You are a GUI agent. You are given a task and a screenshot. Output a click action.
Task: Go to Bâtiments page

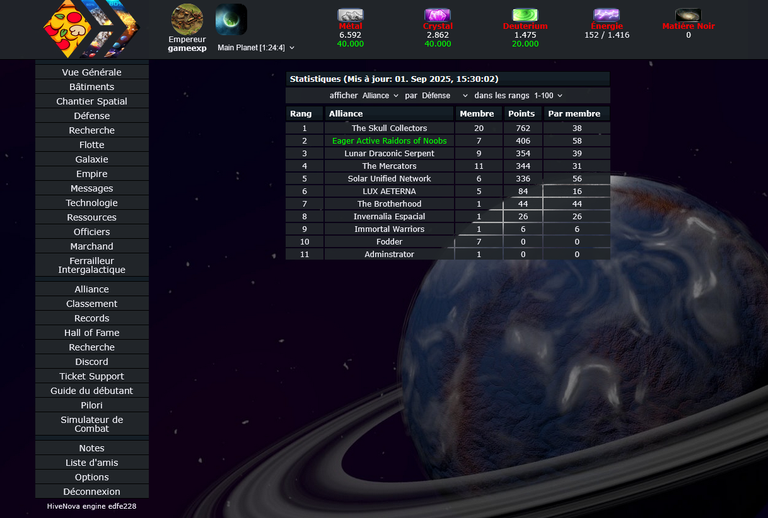pyautogui.click(x=92, y=87)
